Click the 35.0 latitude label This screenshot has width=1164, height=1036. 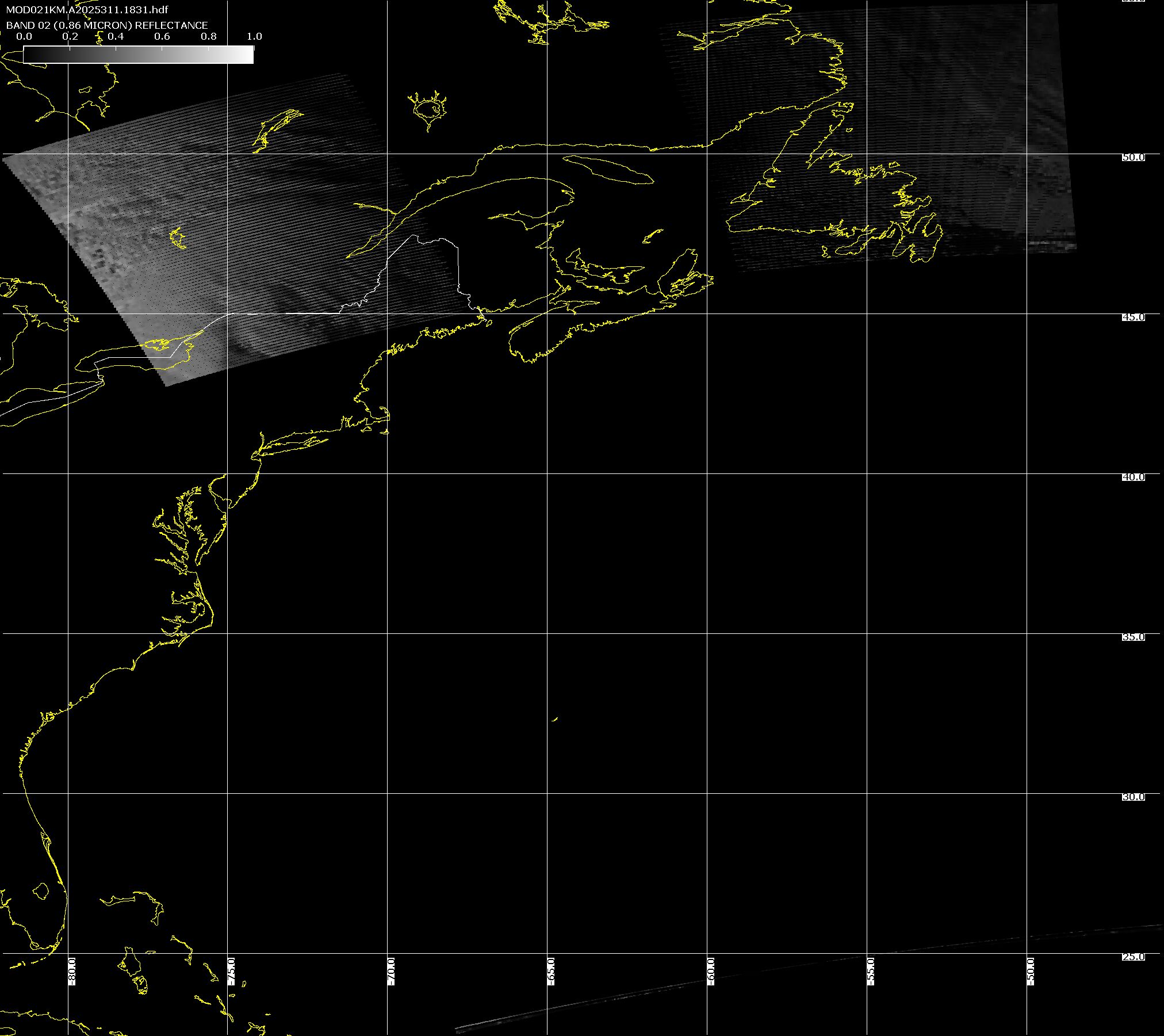1134,637
